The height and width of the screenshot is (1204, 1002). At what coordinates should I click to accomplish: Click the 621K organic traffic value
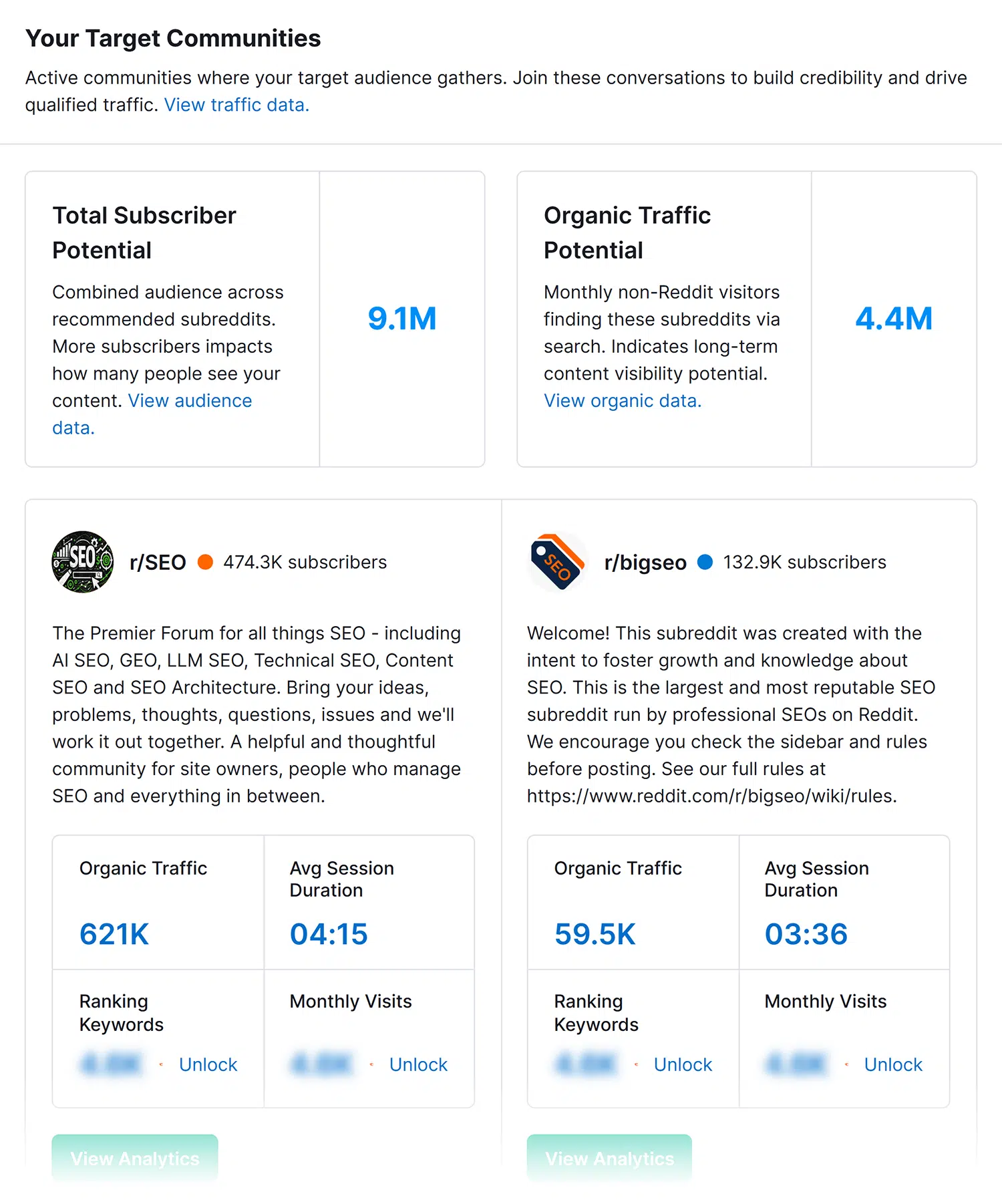coord(114,934)
